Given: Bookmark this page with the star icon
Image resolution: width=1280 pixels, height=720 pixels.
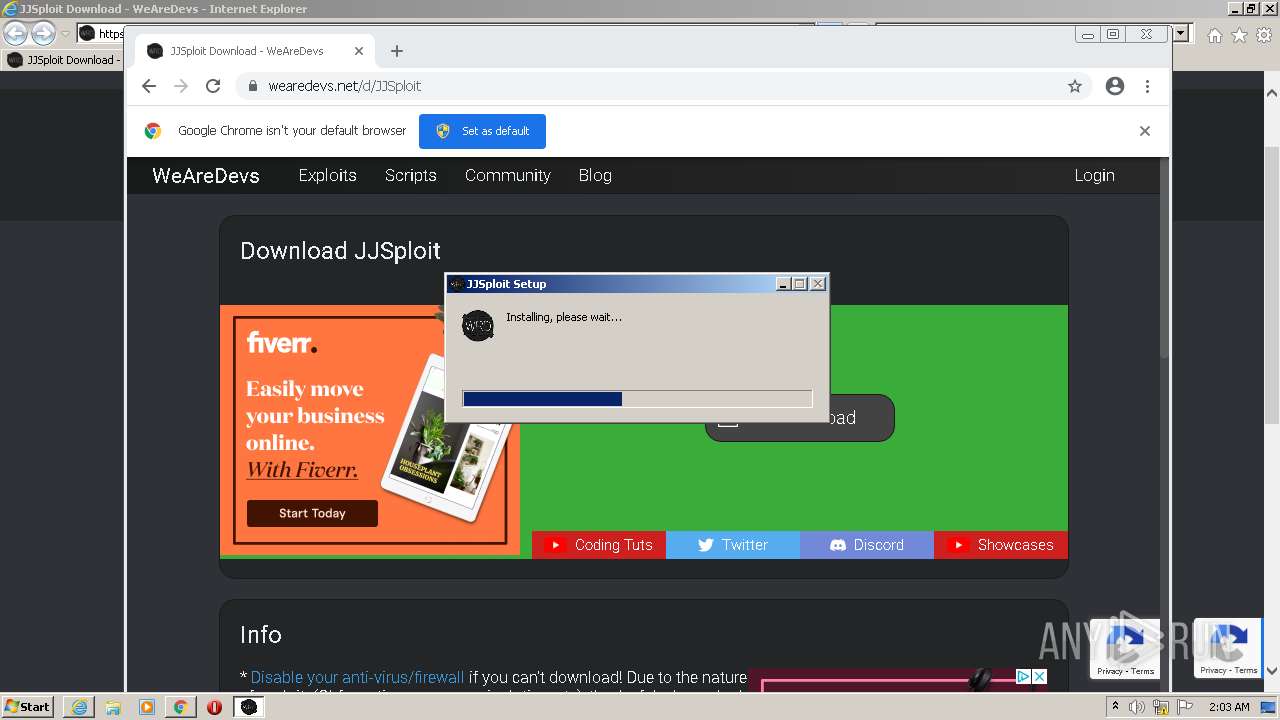Looking at the screenshot, I should click(x=1075, y=86).
